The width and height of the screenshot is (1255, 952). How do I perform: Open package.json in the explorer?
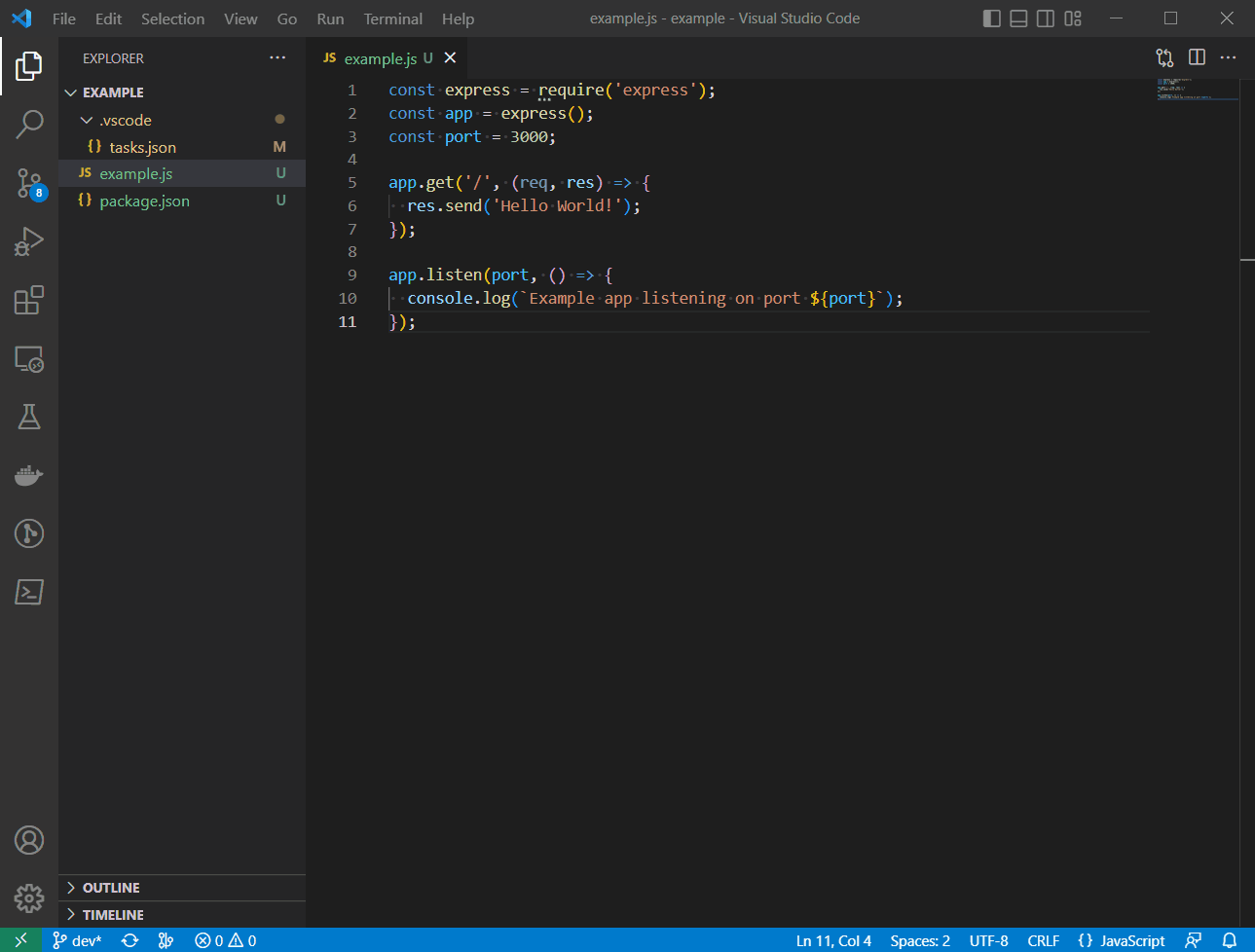144,201
